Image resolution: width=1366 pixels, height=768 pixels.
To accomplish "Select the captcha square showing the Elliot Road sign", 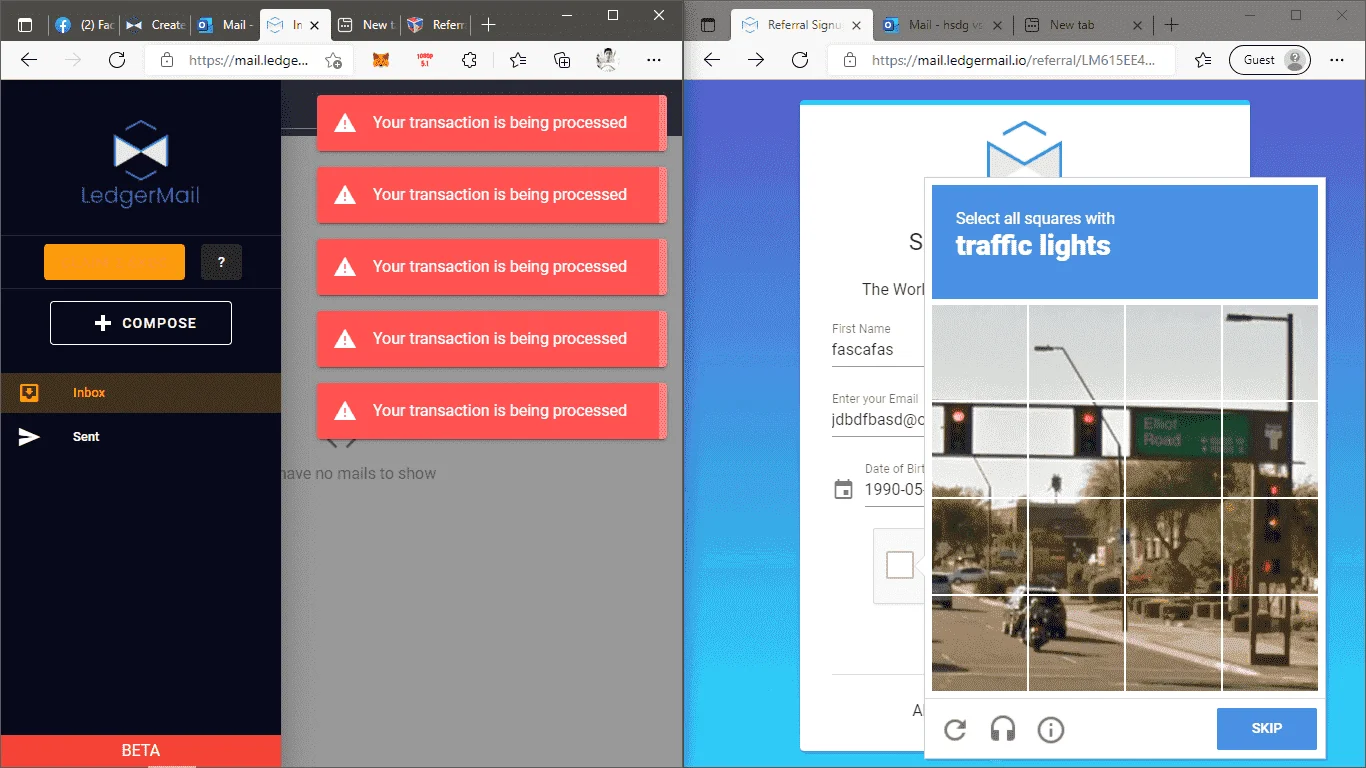I will coord(1173,449).
